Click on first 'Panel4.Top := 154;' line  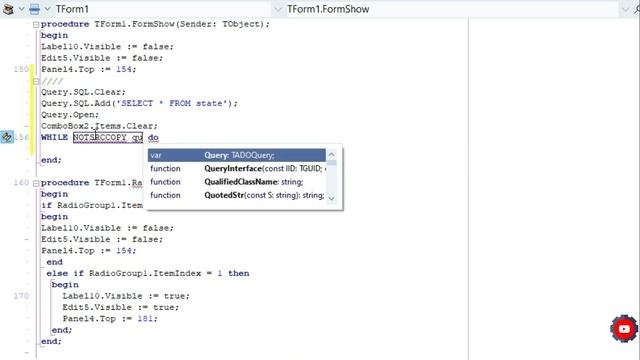[89, 69]
